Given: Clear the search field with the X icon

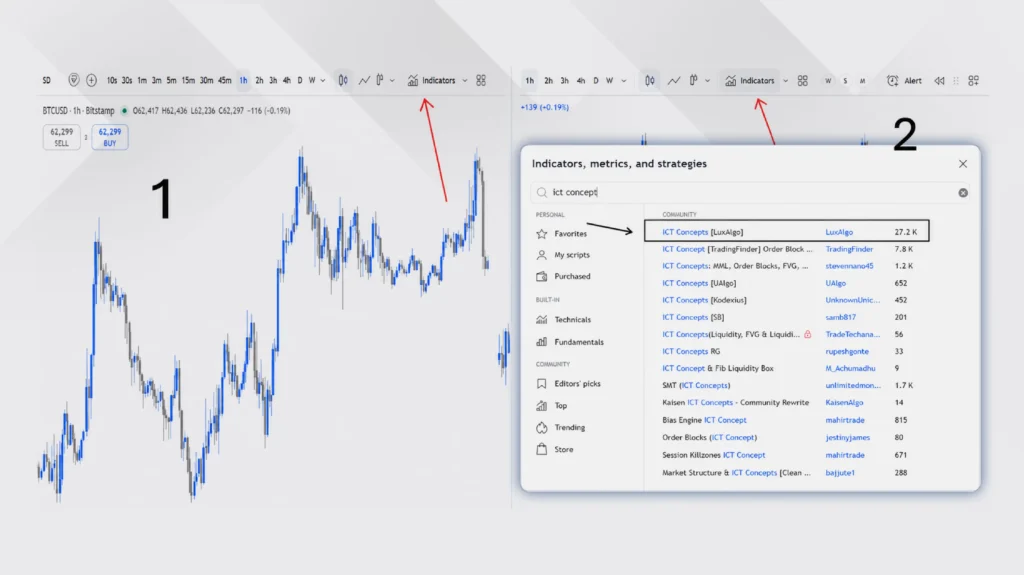Looking at the screenshot, I should coord(963,193).
